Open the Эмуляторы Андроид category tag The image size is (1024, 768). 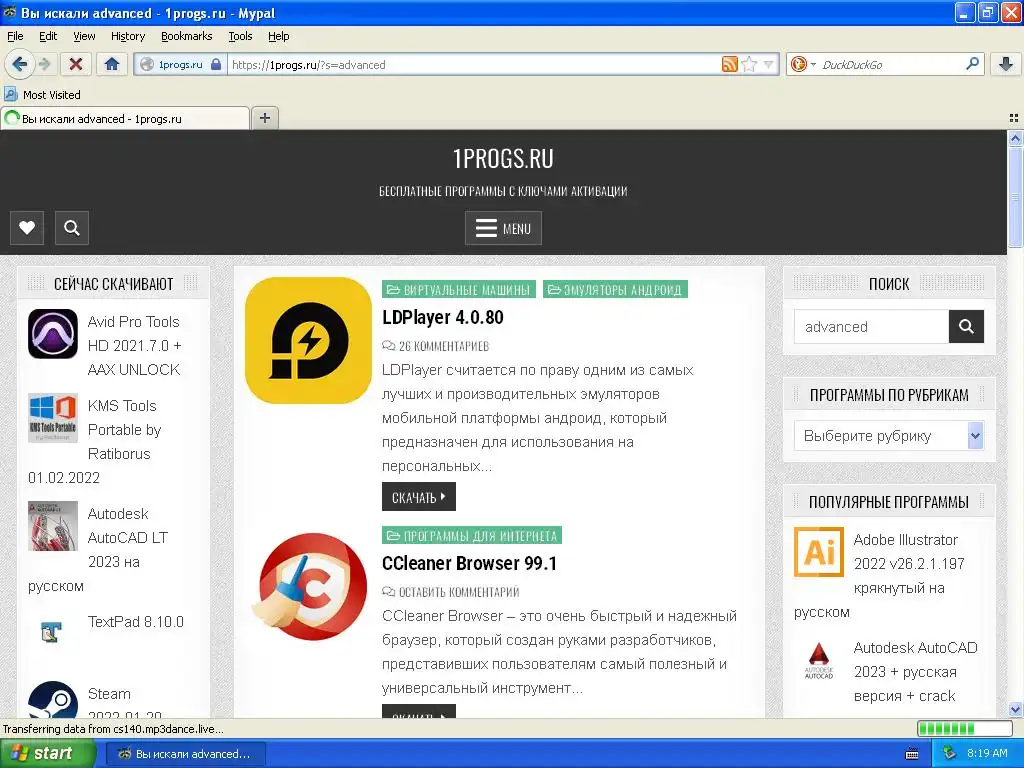pos(615,289)
